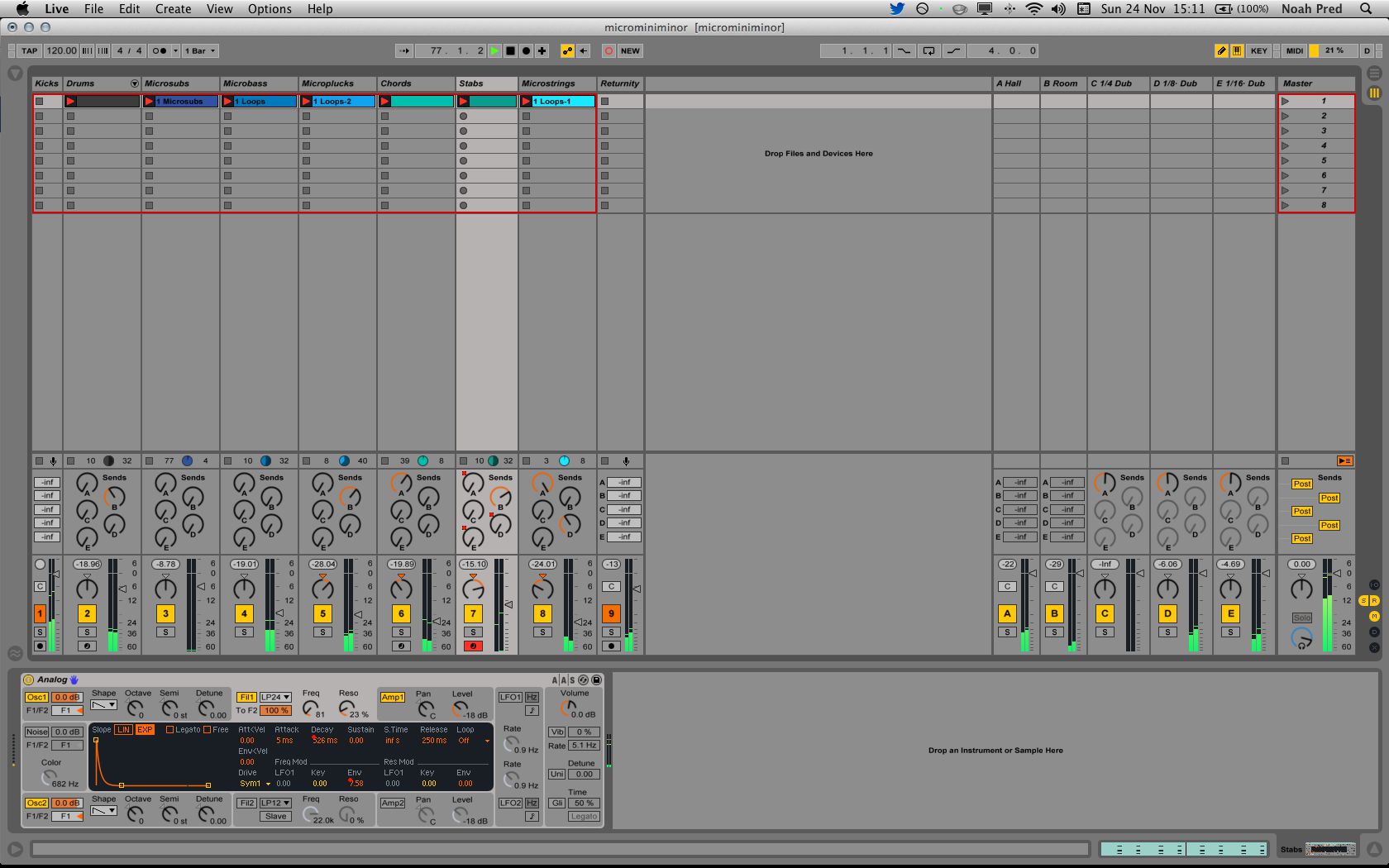The height and width of the screenshot is (868, 1389).
Task: Open the View menu
Action: (219, 9)
